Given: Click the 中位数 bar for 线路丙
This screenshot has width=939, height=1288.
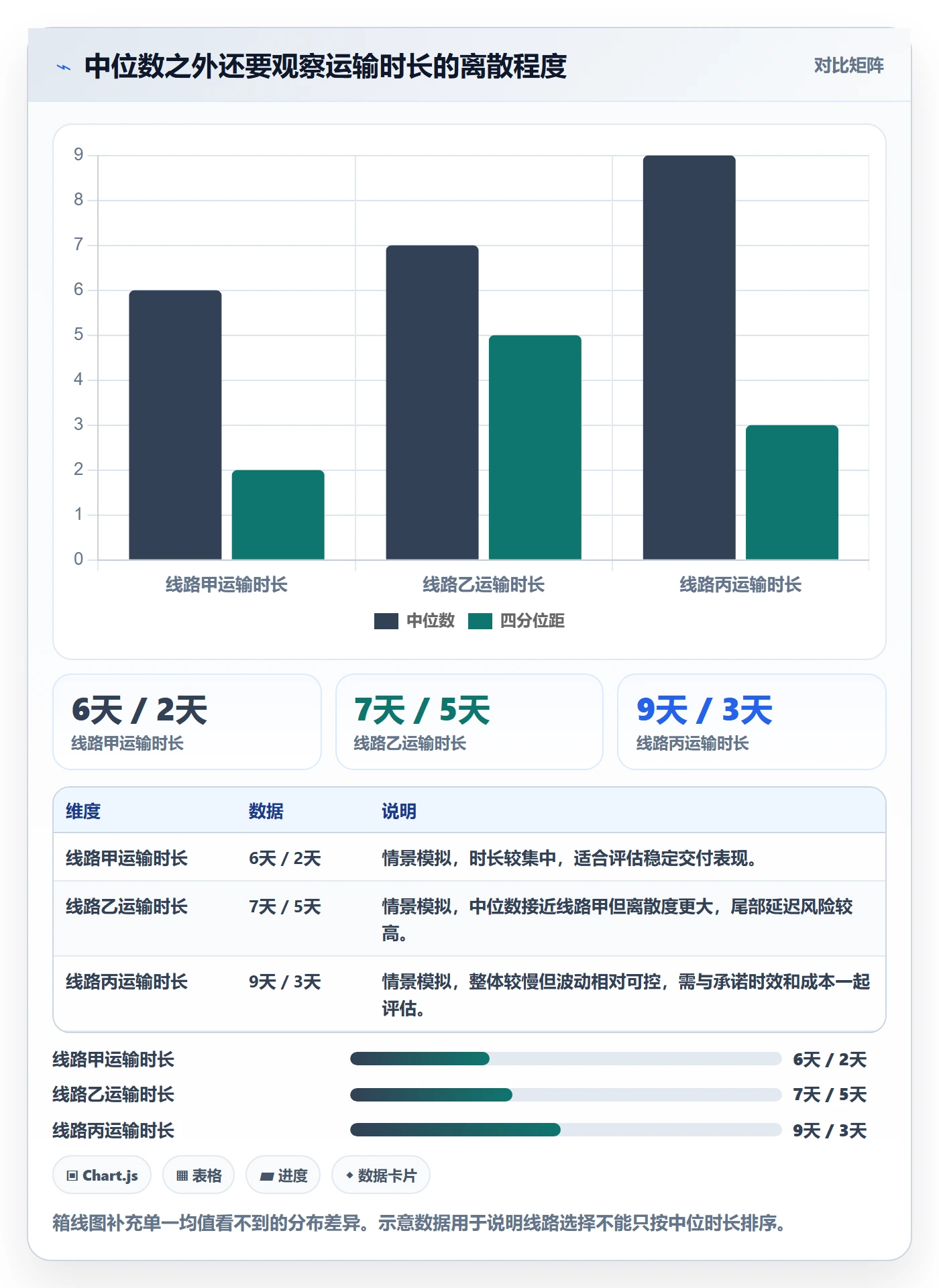Looking at the screenshot, I should (689, 358).
